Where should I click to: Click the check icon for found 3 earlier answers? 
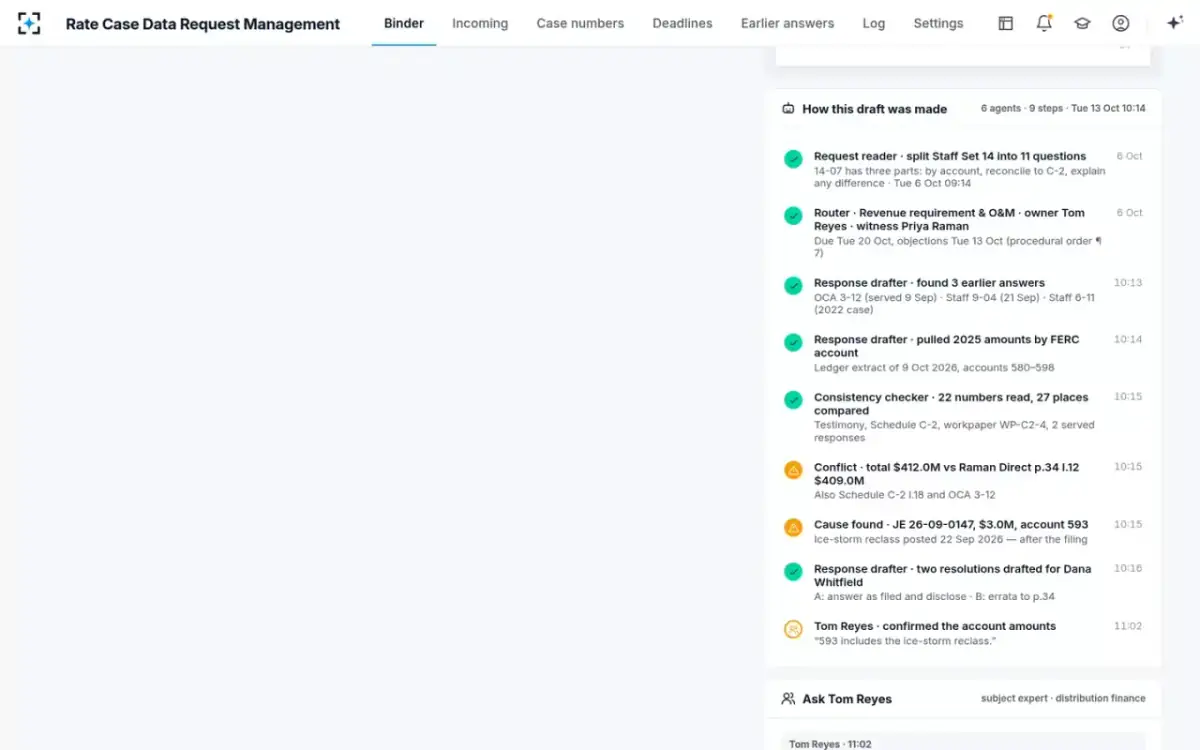[793, 286]
